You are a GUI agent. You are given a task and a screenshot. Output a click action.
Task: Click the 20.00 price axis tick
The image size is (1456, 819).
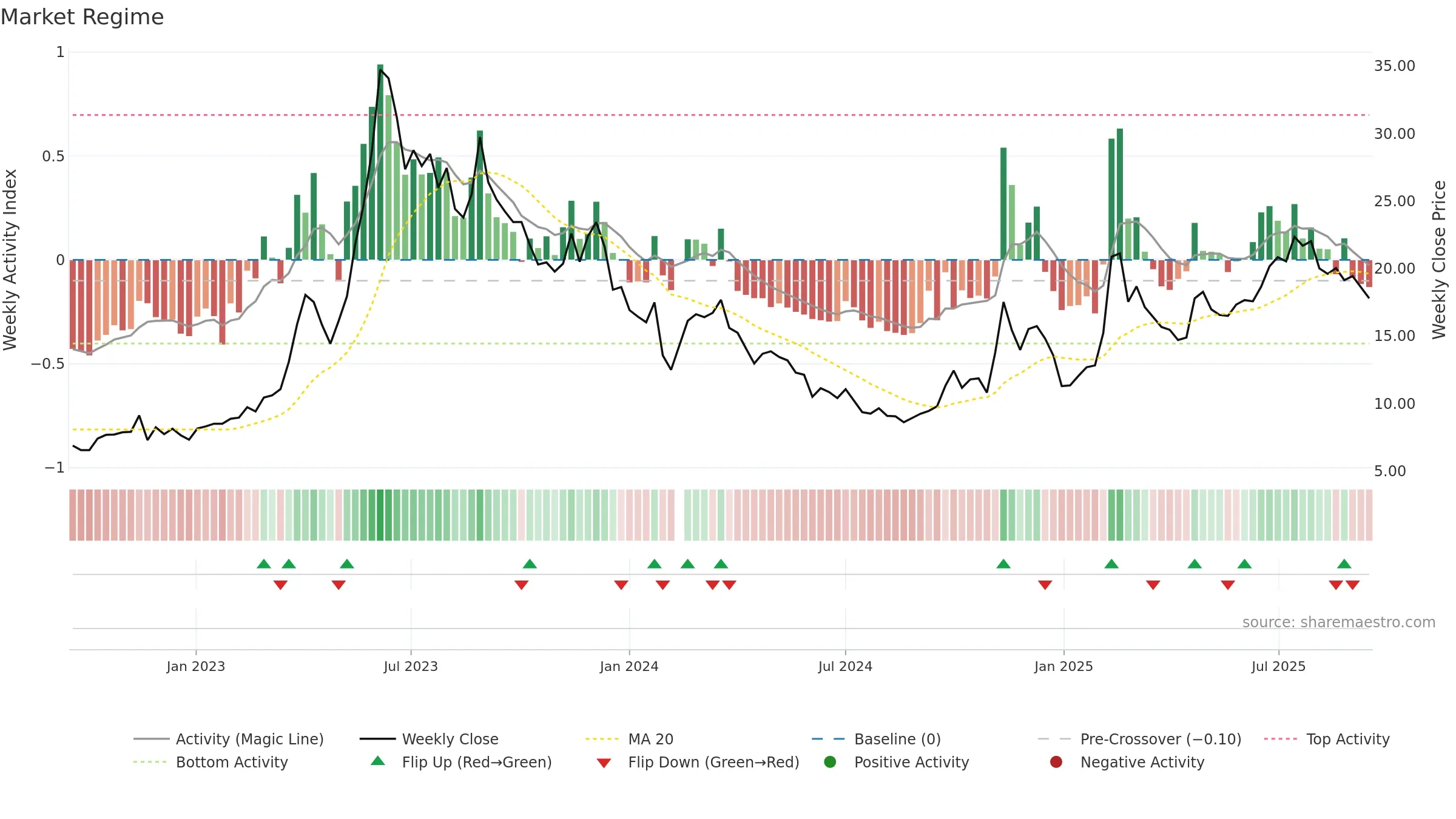click(1395, 268)
